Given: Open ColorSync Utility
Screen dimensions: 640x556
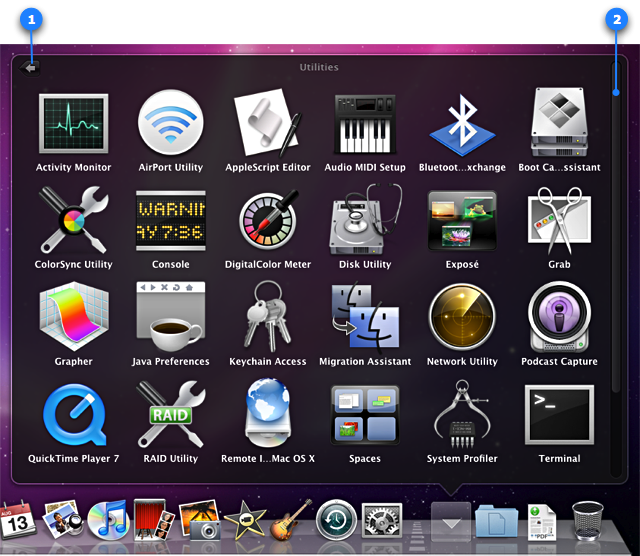Looking at the screenshot, I should click(73, 220).
